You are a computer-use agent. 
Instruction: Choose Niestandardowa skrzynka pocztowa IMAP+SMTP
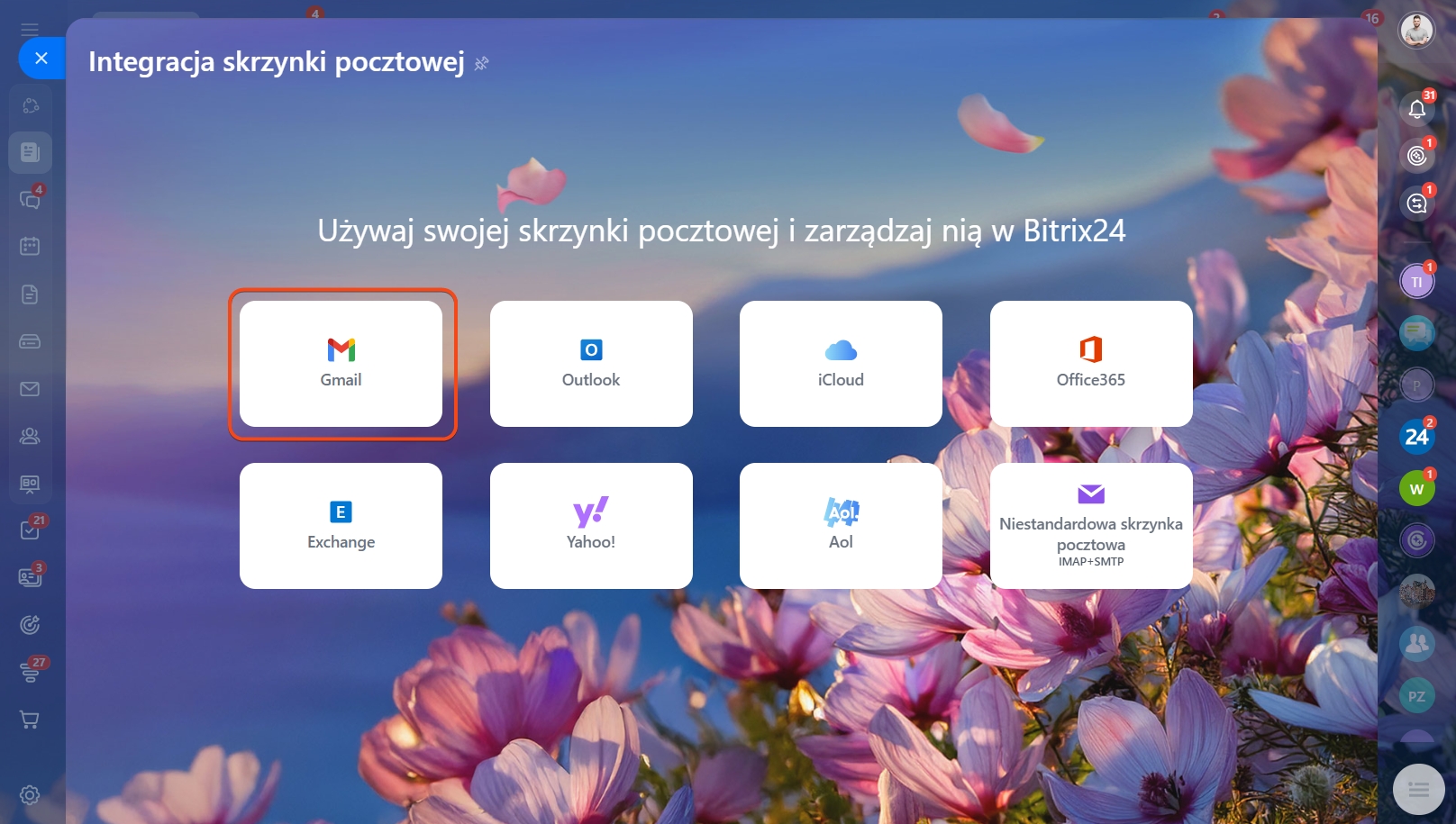click(x=1091, y=526)
